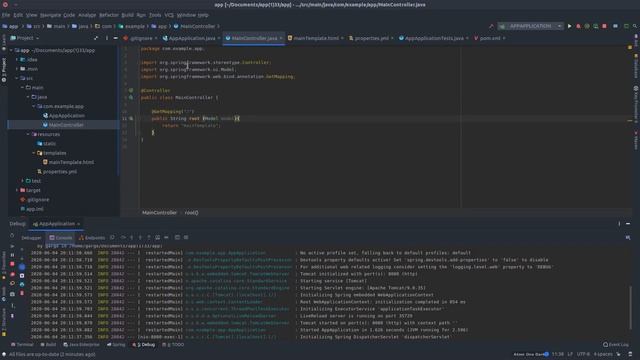Open the File menu
Image resolution: width=640 pixels, height=360 pixels.
click(6, 15)
